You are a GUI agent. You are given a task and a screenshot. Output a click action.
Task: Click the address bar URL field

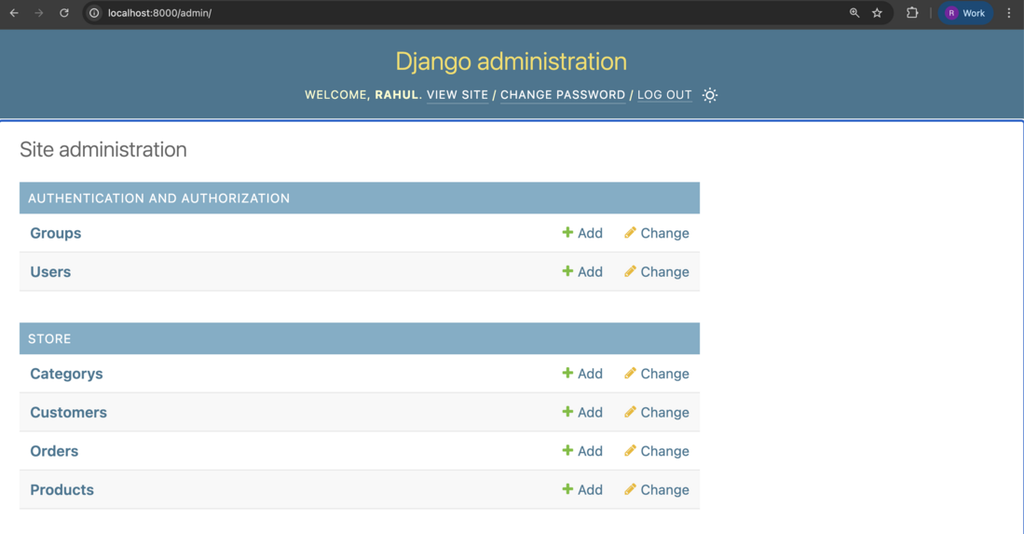(400, 13)
